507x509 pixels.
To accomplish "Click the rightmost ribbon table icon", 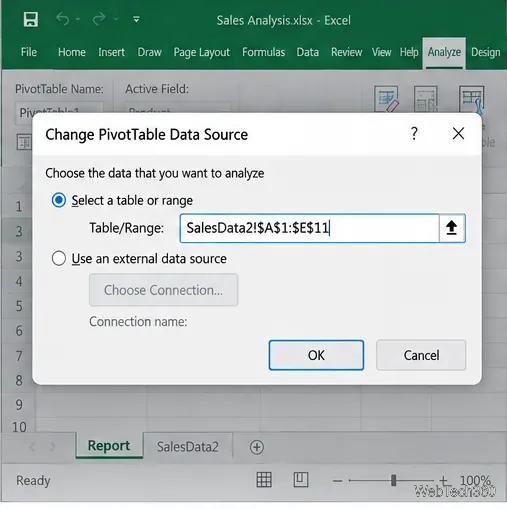I will pyautogui.click(x=472, y=100).
